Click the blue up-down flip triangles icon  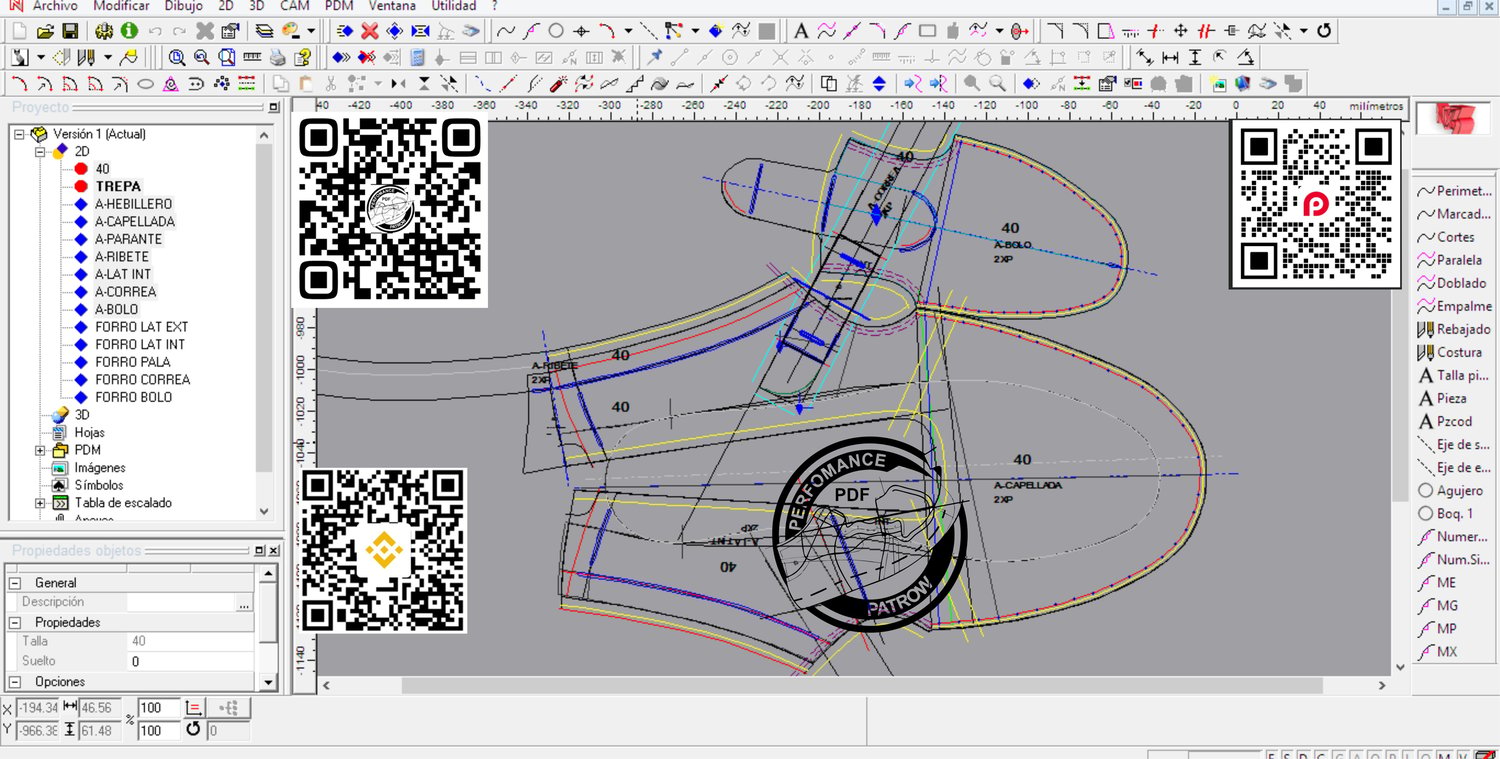coord(879,83)
